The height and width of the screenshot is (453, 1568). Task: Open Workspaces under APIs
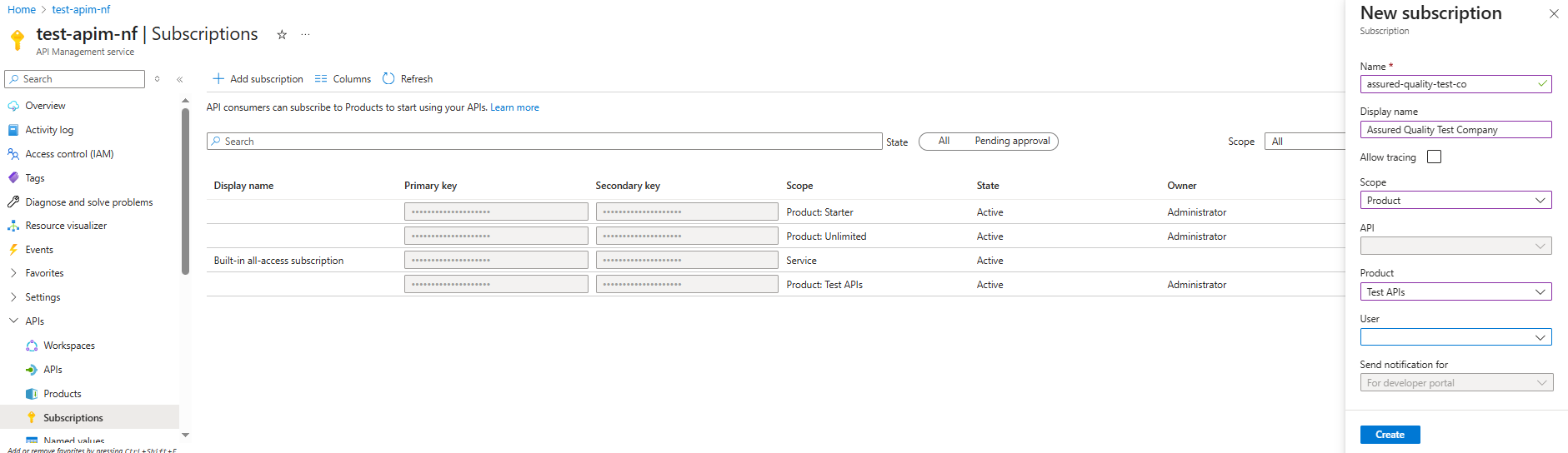[69, 346]
